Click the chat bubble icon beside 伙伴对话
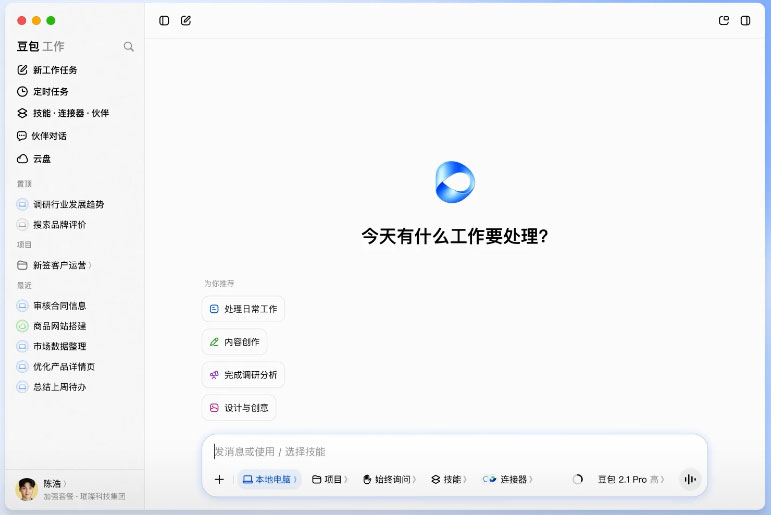771x515 pixels. pyautogui.click(x=22, y=136)
